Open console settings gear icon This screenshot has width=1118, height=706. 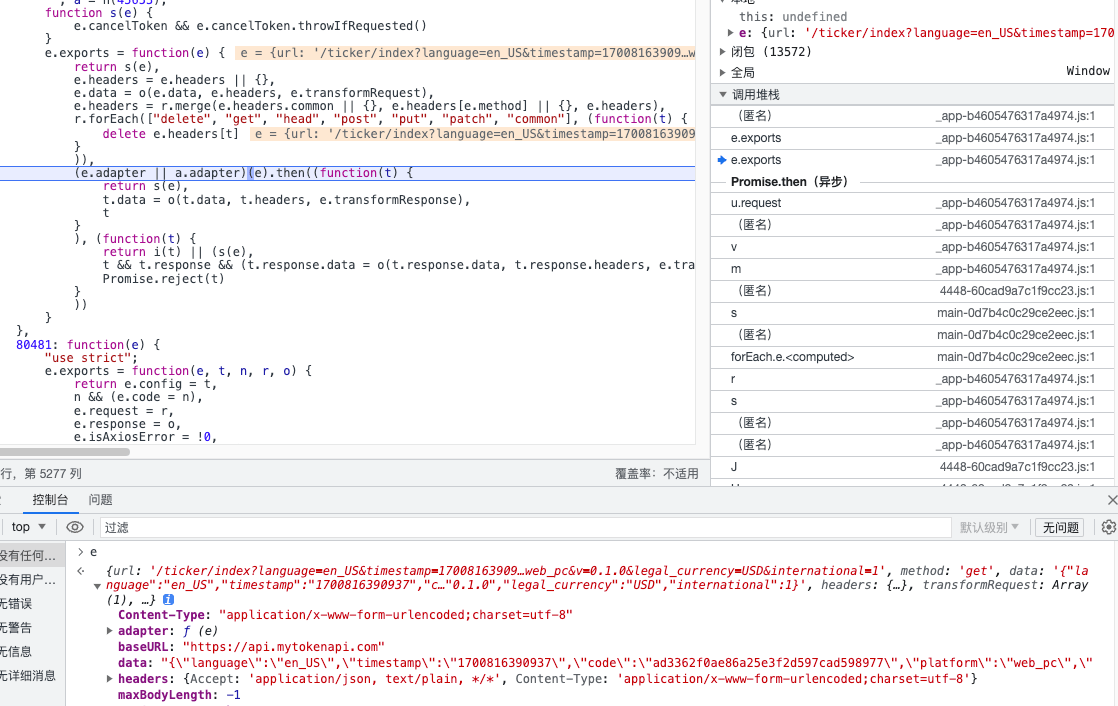click(1108, 527)
